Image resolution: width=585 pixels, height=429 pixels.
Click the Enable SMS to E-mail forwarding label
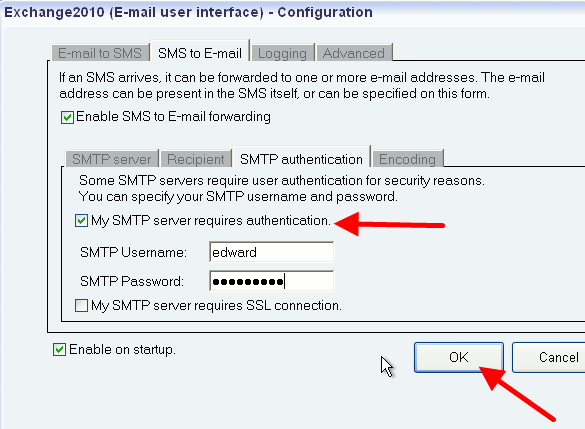point(173,117)
